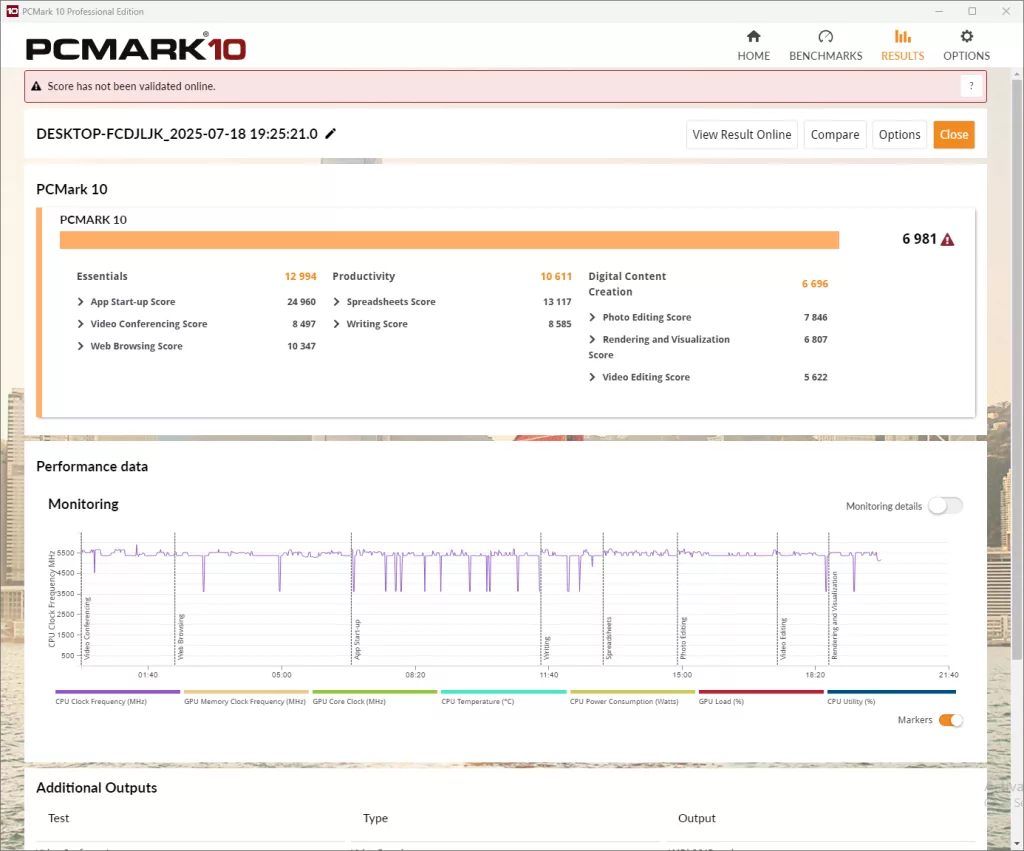This screenshot has width=1024, height=851.
Task: Minimize the PCMark 10 window
Action: [939, 11]
